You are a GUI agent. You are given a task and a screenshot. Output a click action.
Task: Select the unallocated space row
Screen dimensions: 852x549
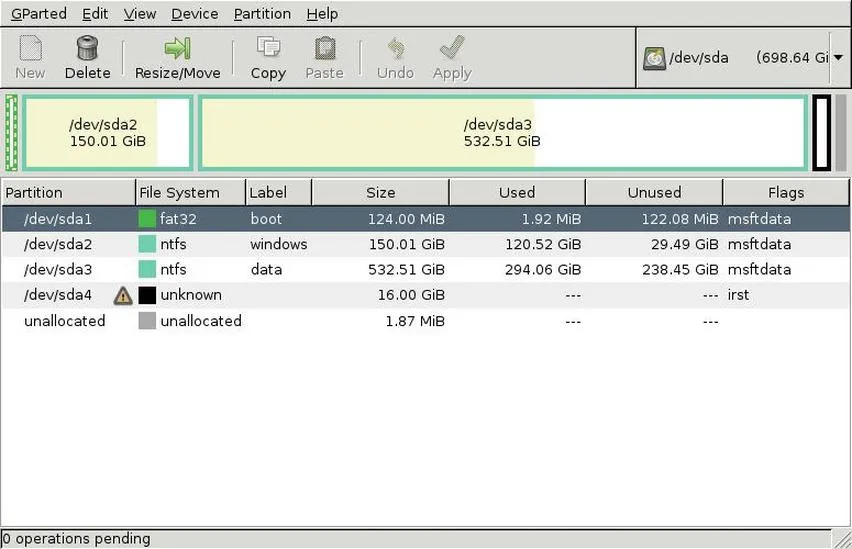[425, 321]
